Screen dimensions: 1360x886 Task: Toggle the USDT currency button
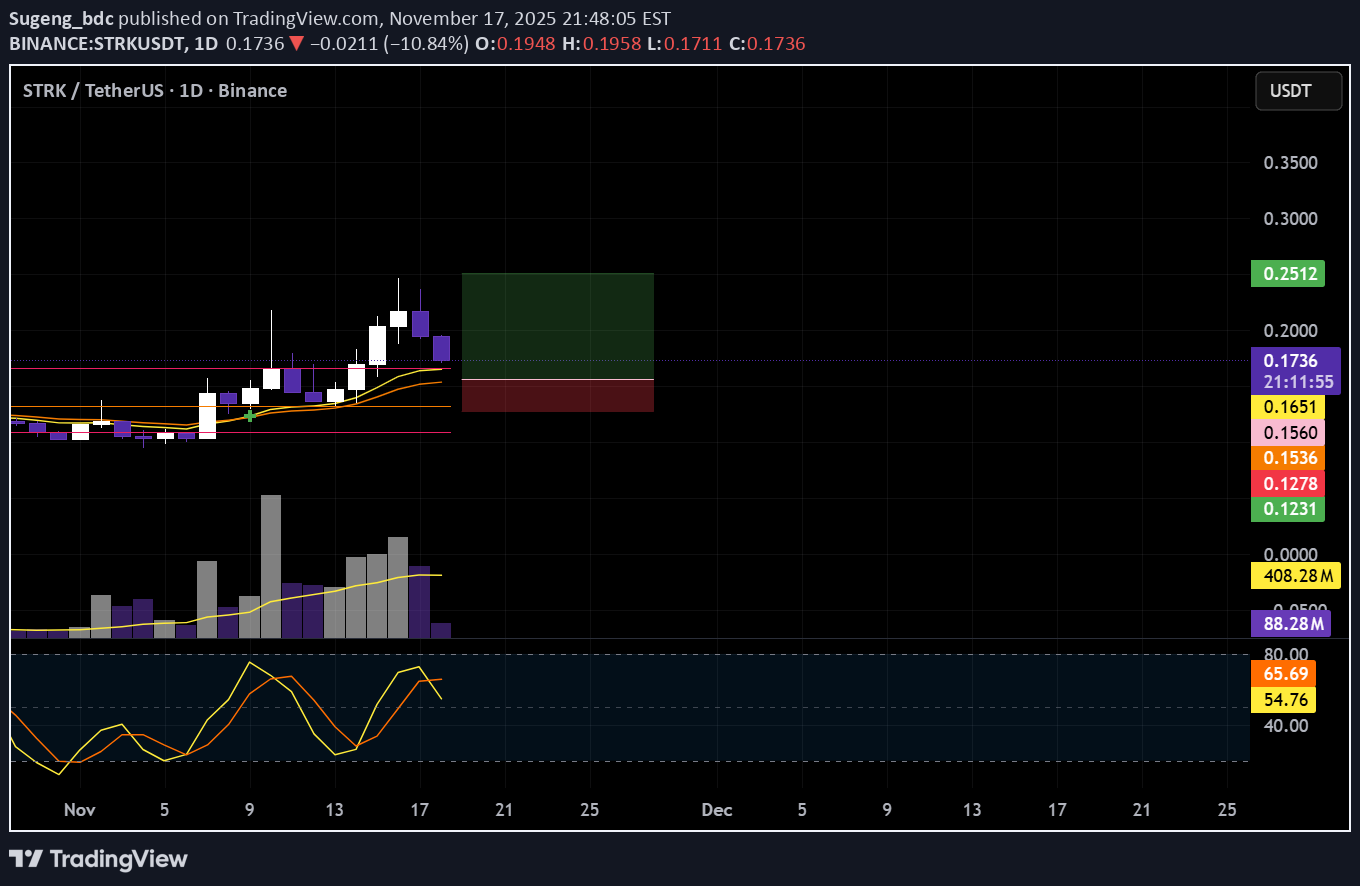pos(1298,90)
